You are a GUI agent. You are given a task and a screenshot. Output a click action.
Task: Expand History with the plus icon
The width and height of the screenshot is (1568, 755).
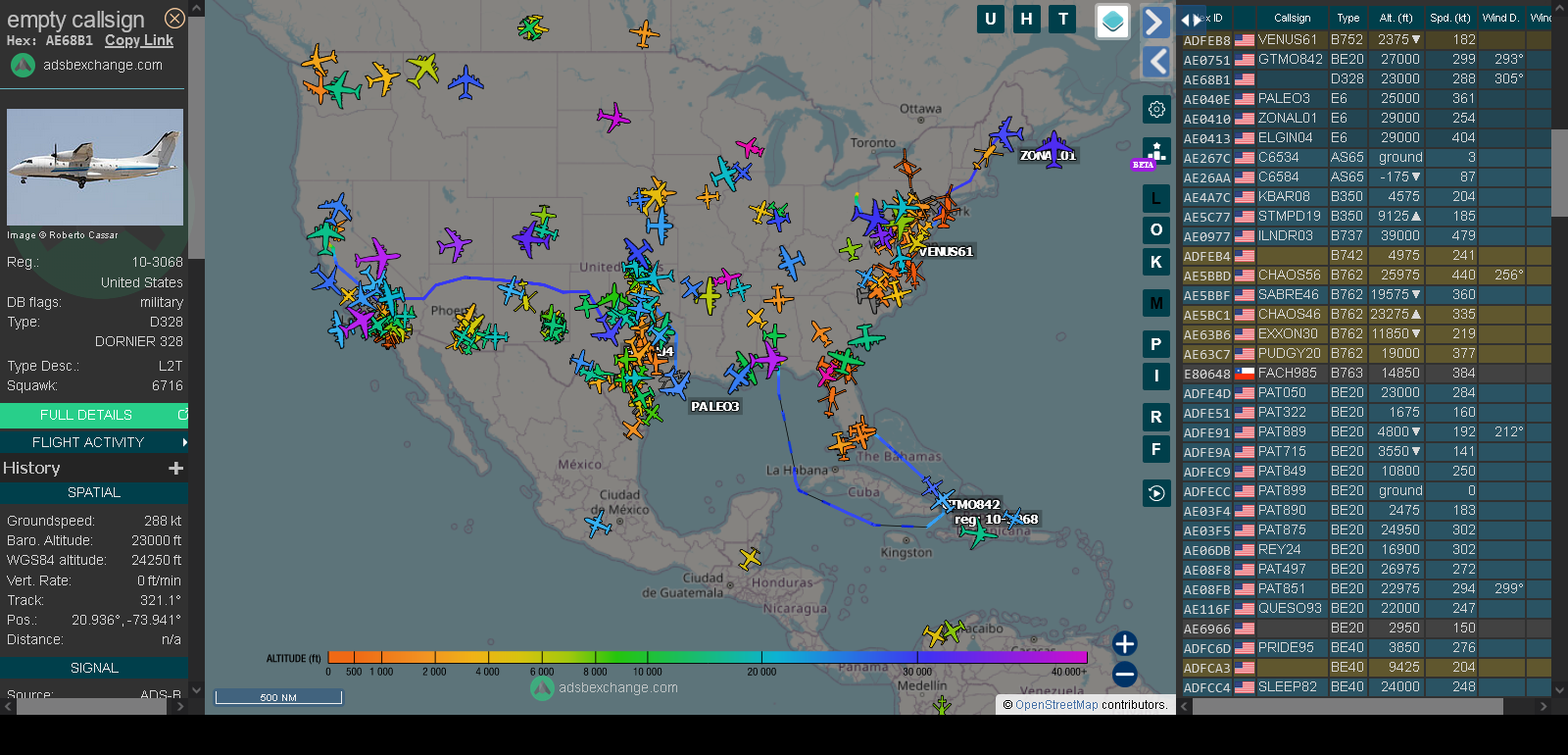click(x=176, y=469)
